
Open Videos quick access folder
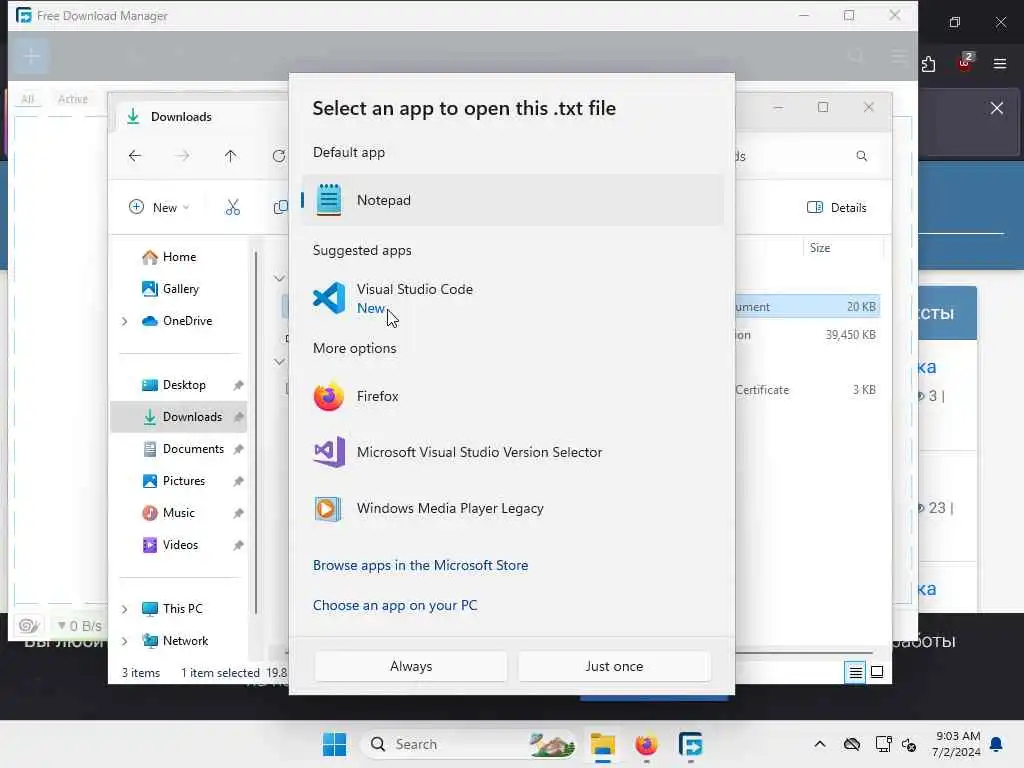click(180, 545)
